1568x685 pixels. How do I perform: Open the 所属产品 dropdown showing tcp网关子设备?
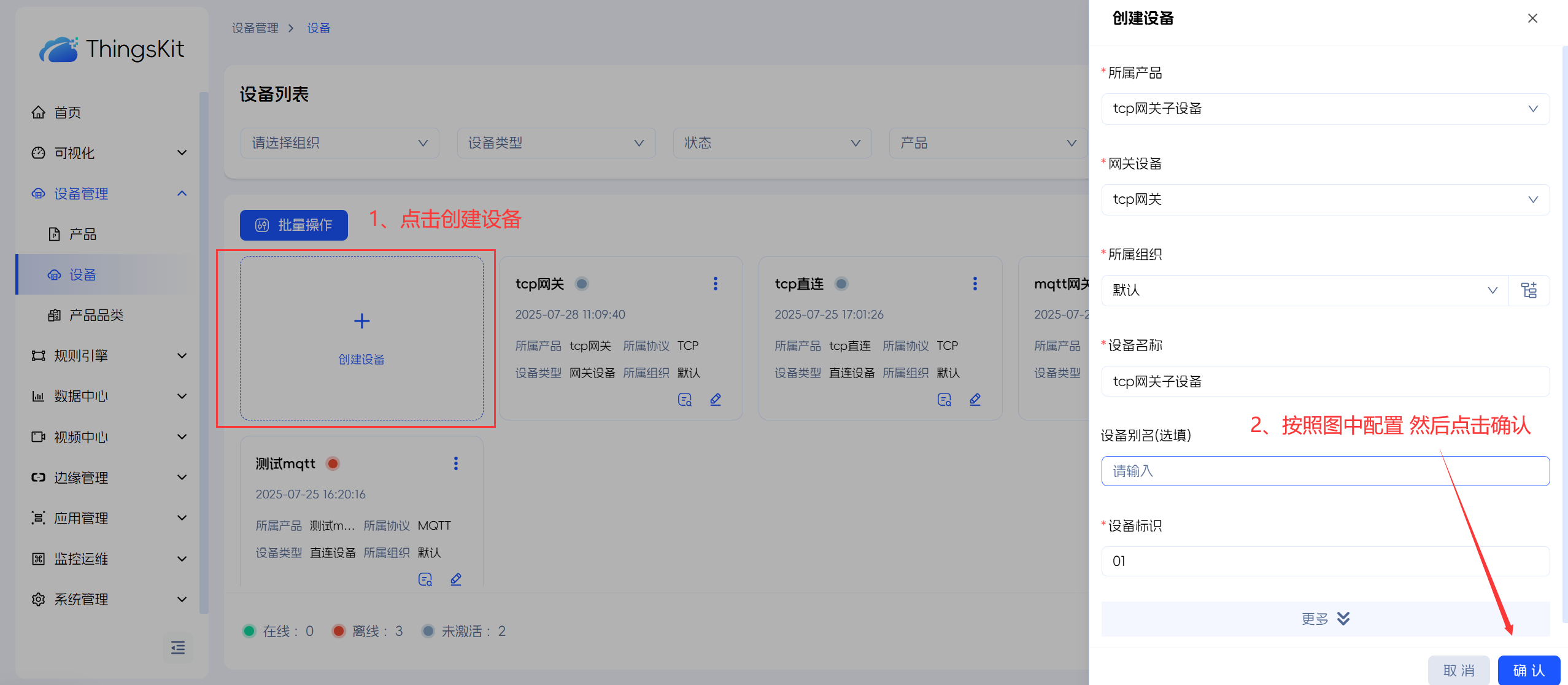pyautogui.click(x=1325, y=109)
